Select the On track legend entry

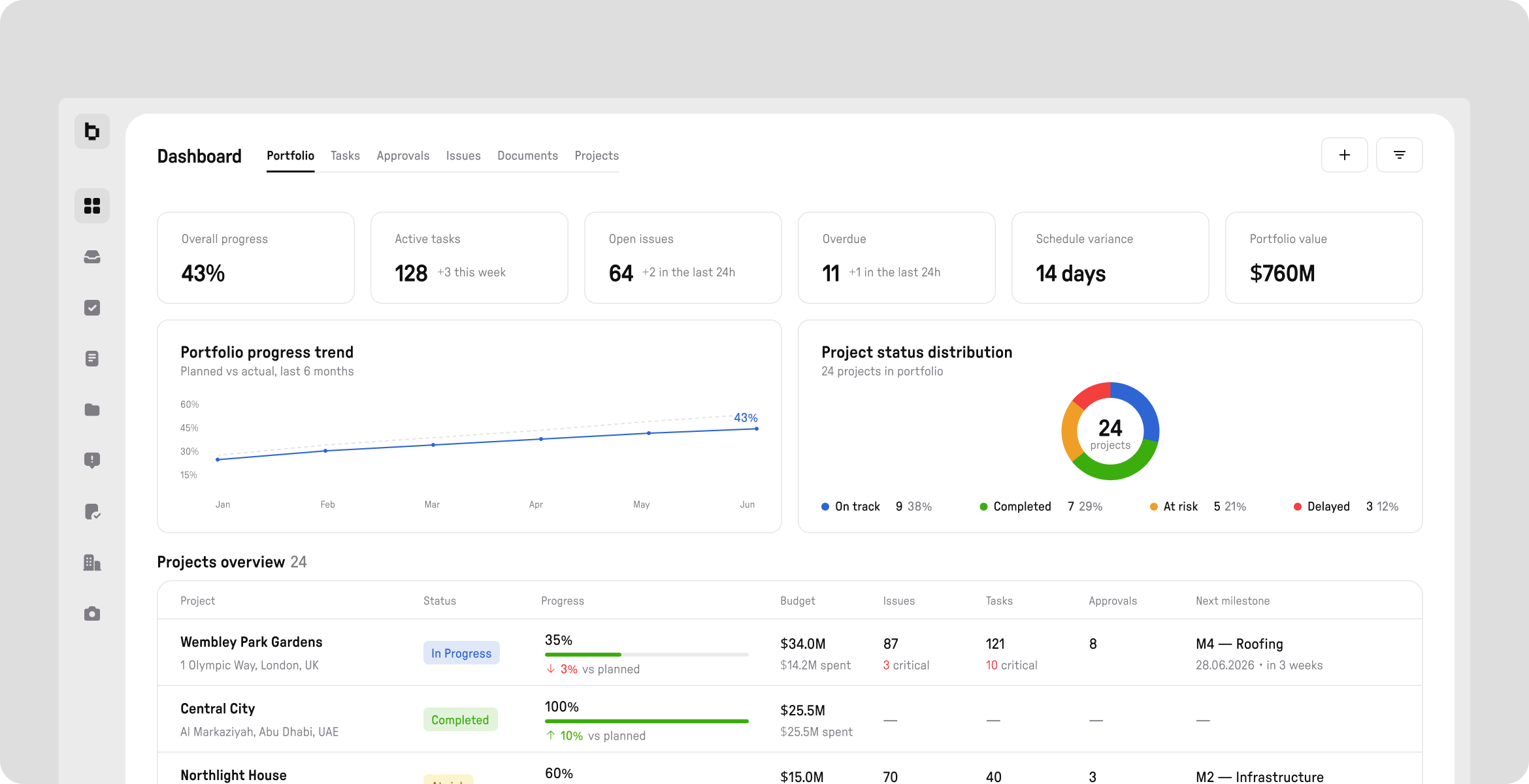876,506
